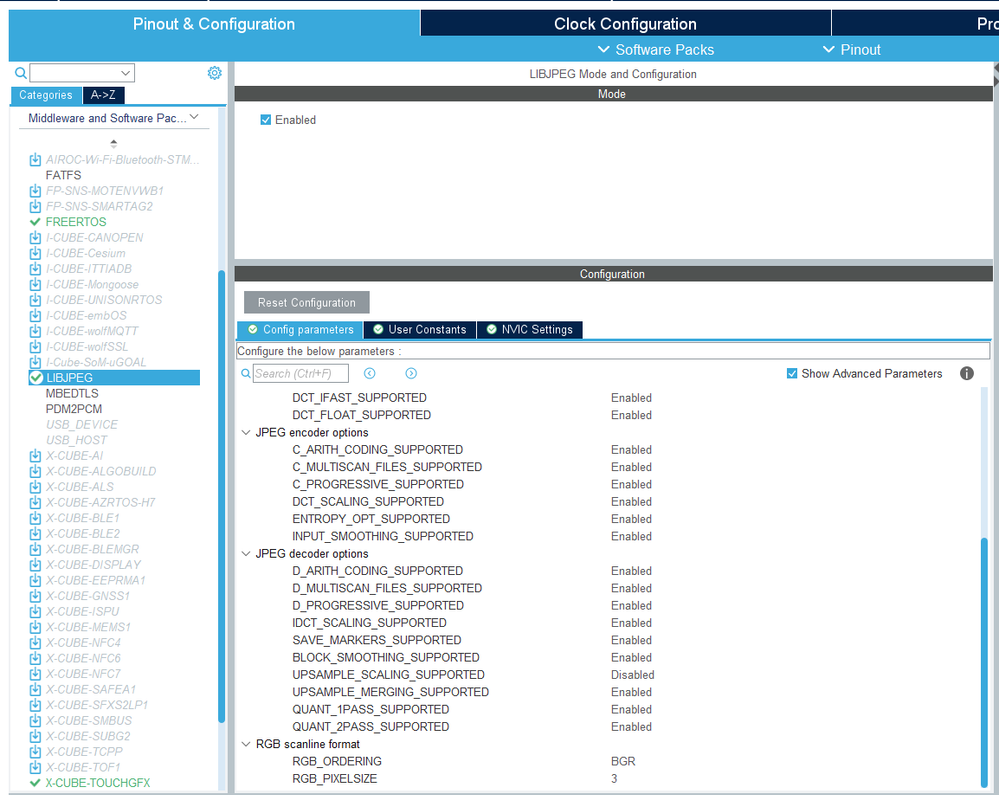Click the Reset Configuration button
The image size is (999, 795).
pyautogui.click(x=306, y=303)
